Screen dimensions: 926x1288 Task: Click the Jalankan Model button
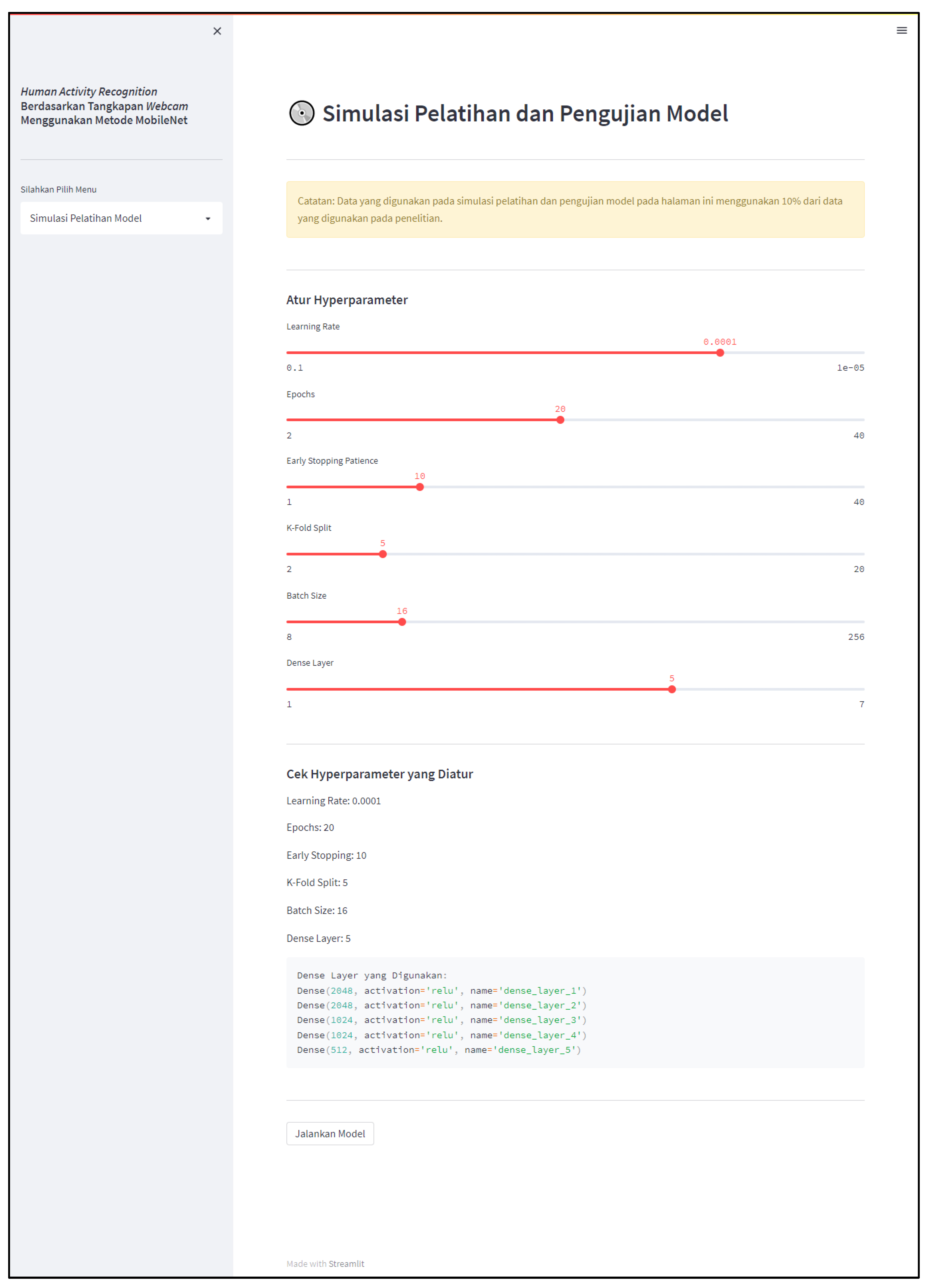[x=329, y=1134]
